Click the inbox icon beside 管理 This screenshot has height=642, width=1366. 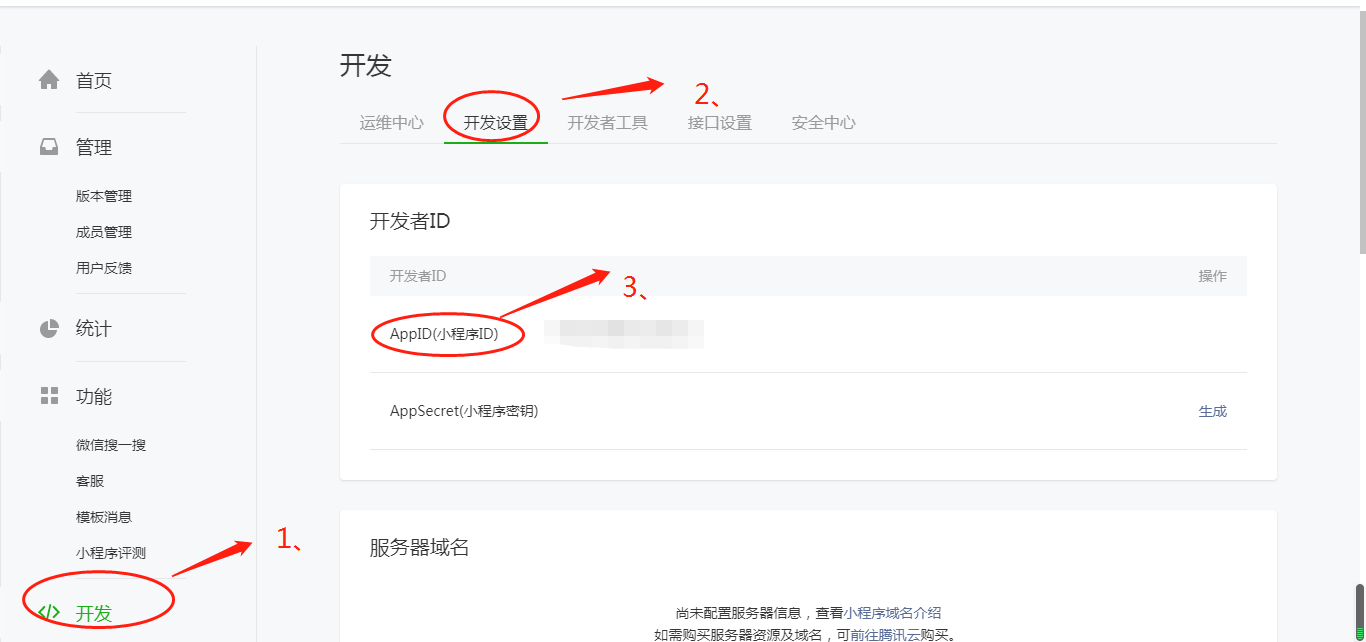coord(49,147)
